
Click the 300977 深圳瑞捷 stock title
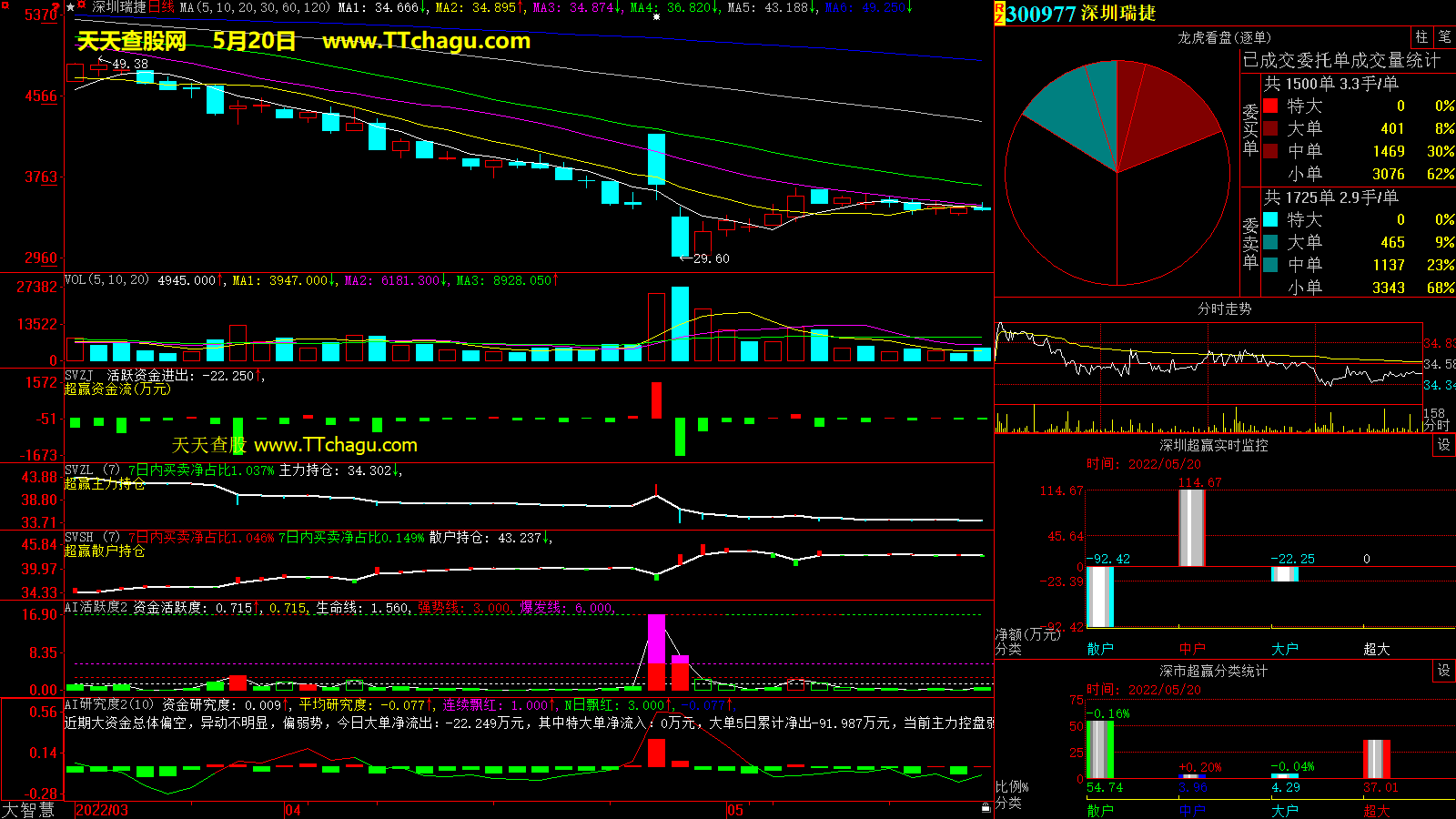[1081, 14]
